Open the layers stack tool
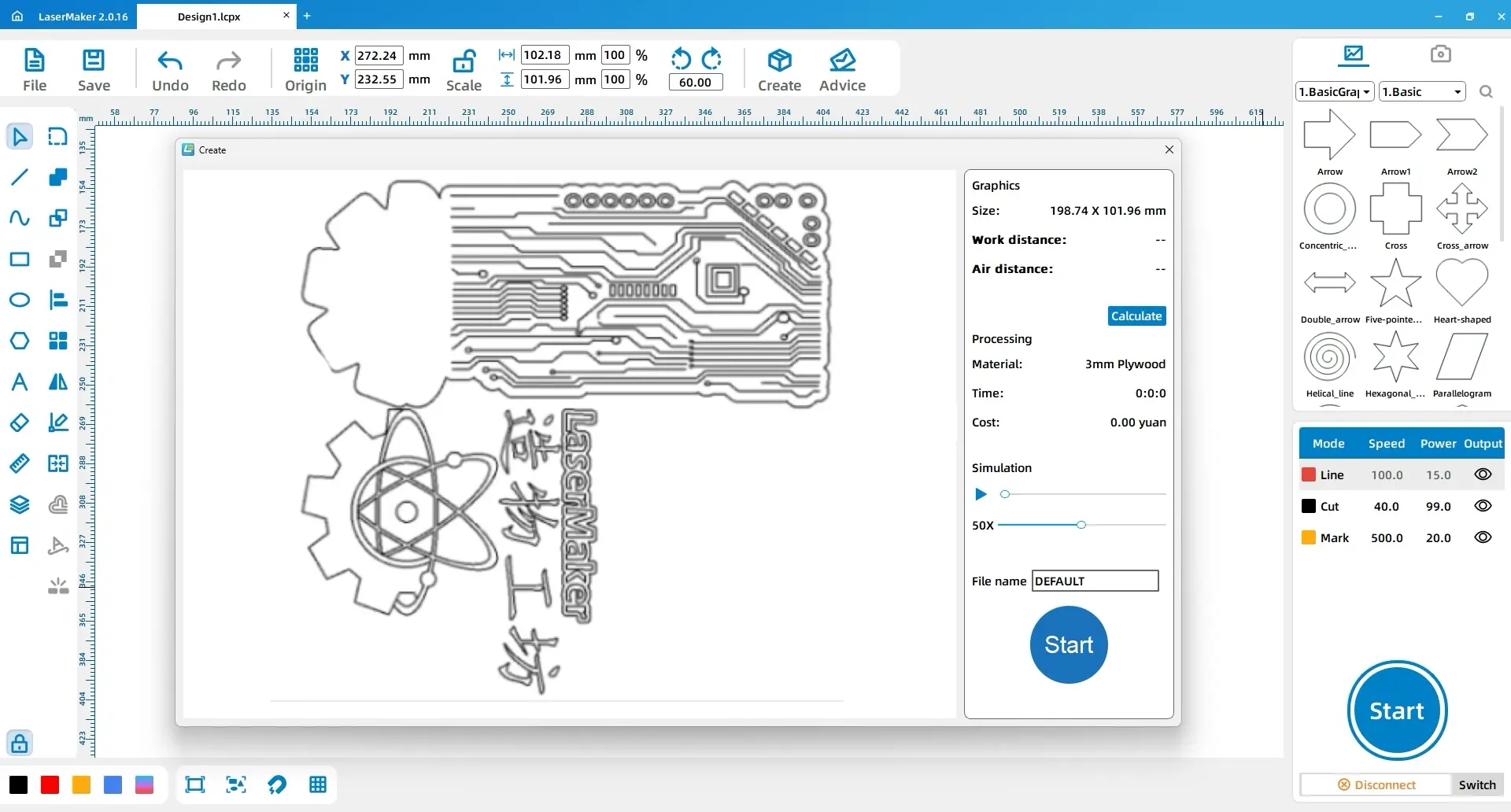 (x=20, y=504)
